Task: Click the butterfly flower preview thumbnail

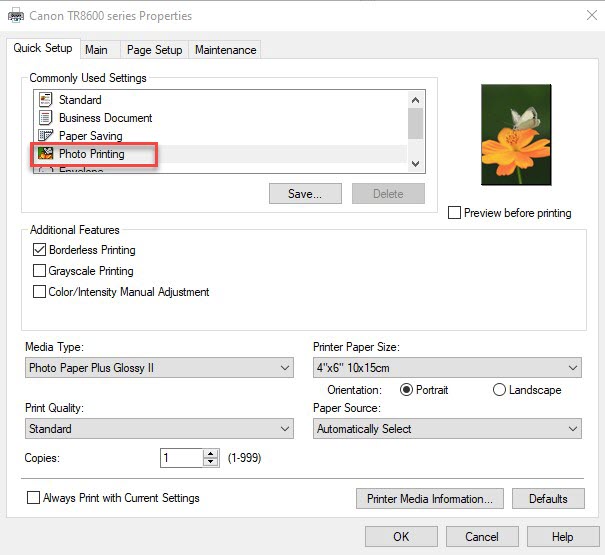Action: [x=515, y=139]
